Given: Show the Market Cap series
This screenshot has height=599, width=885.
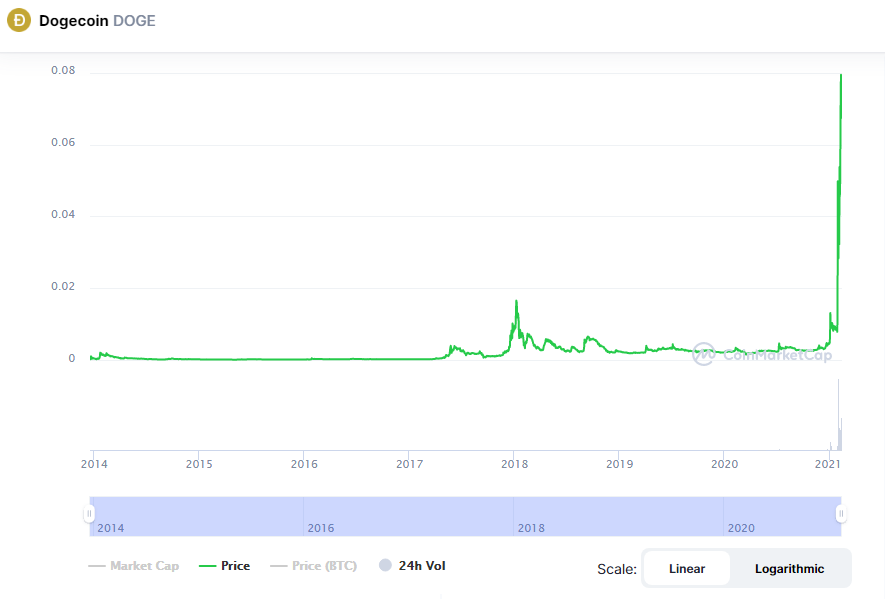Looking at the screenshot, I should coord(134,566).
